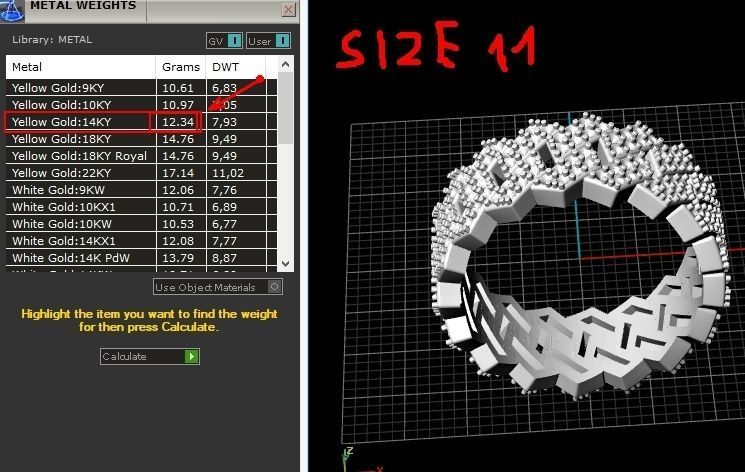
Task: Select the White Gold:10KX1 row
Action: [x=141, y=207]
